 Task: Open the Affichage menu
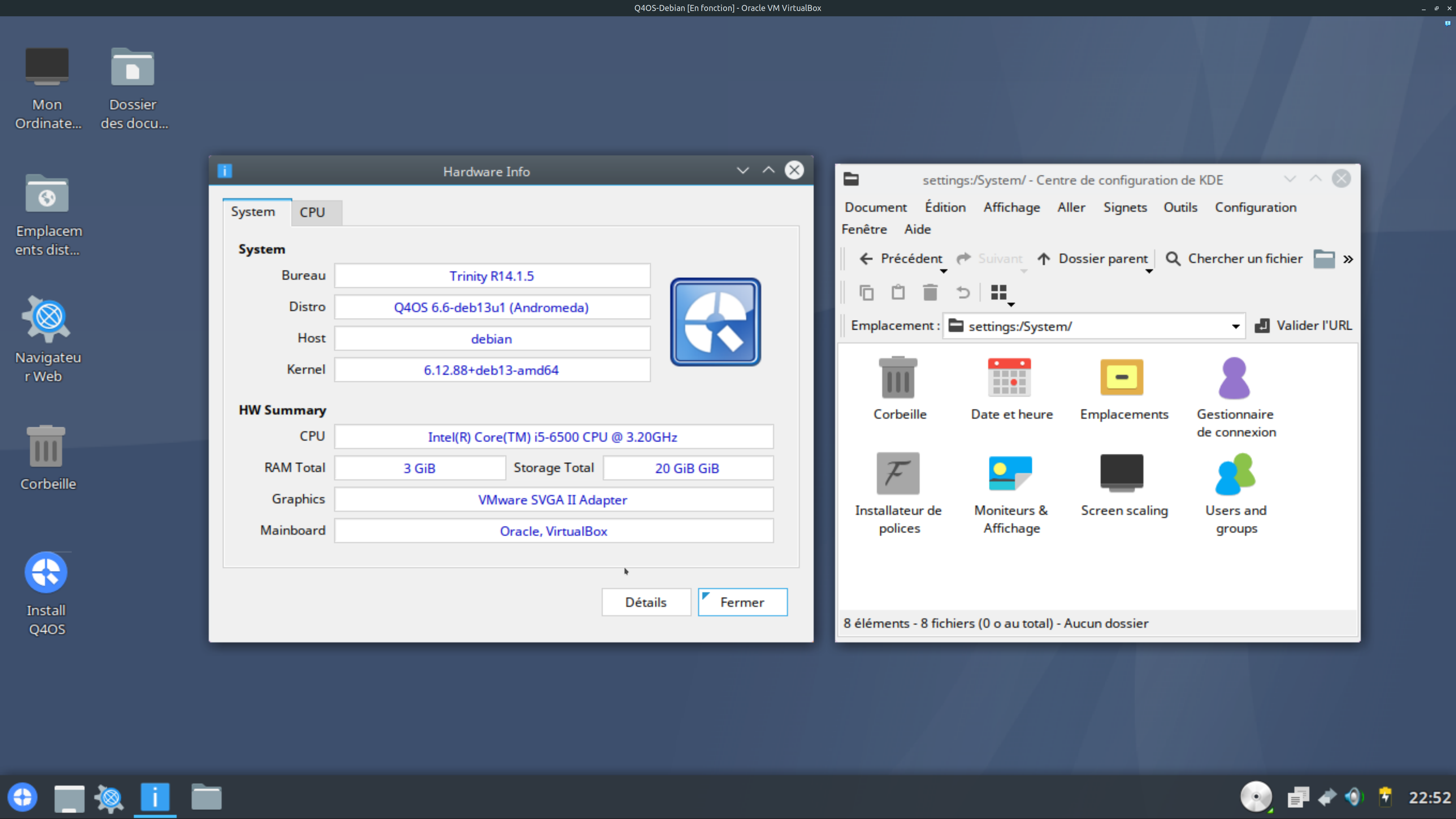(x=1012, y=207)
